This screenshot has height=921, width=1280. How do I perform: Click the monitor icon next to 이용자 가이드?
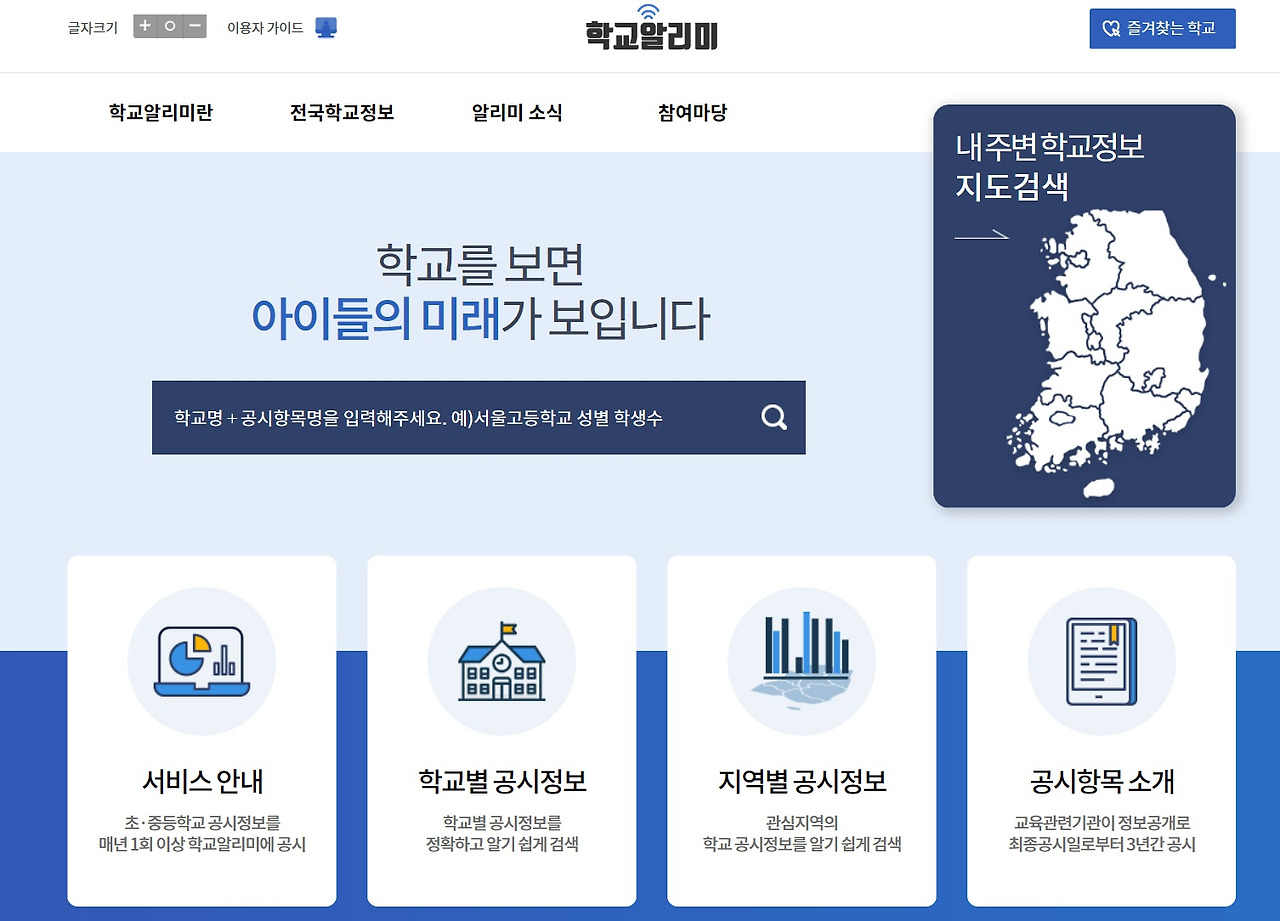click(x=324, y=27)
